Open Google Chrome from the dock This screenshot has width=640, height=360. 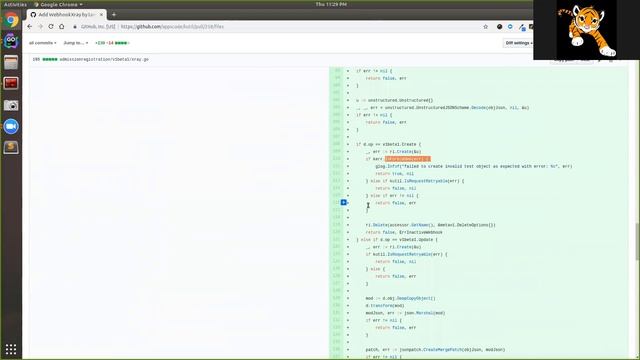(x=11, y=20)
